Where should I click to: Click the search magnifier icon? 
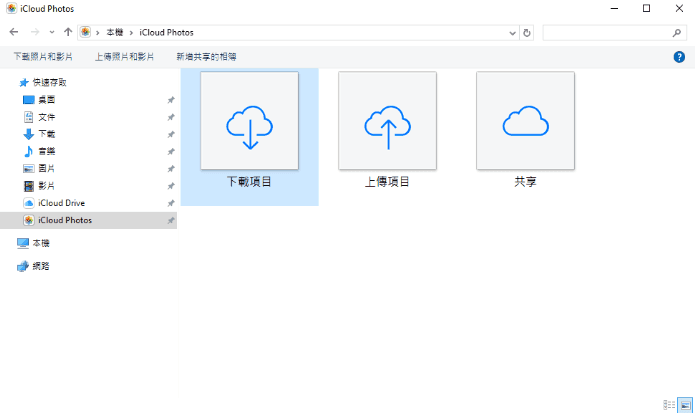(676, 33)
